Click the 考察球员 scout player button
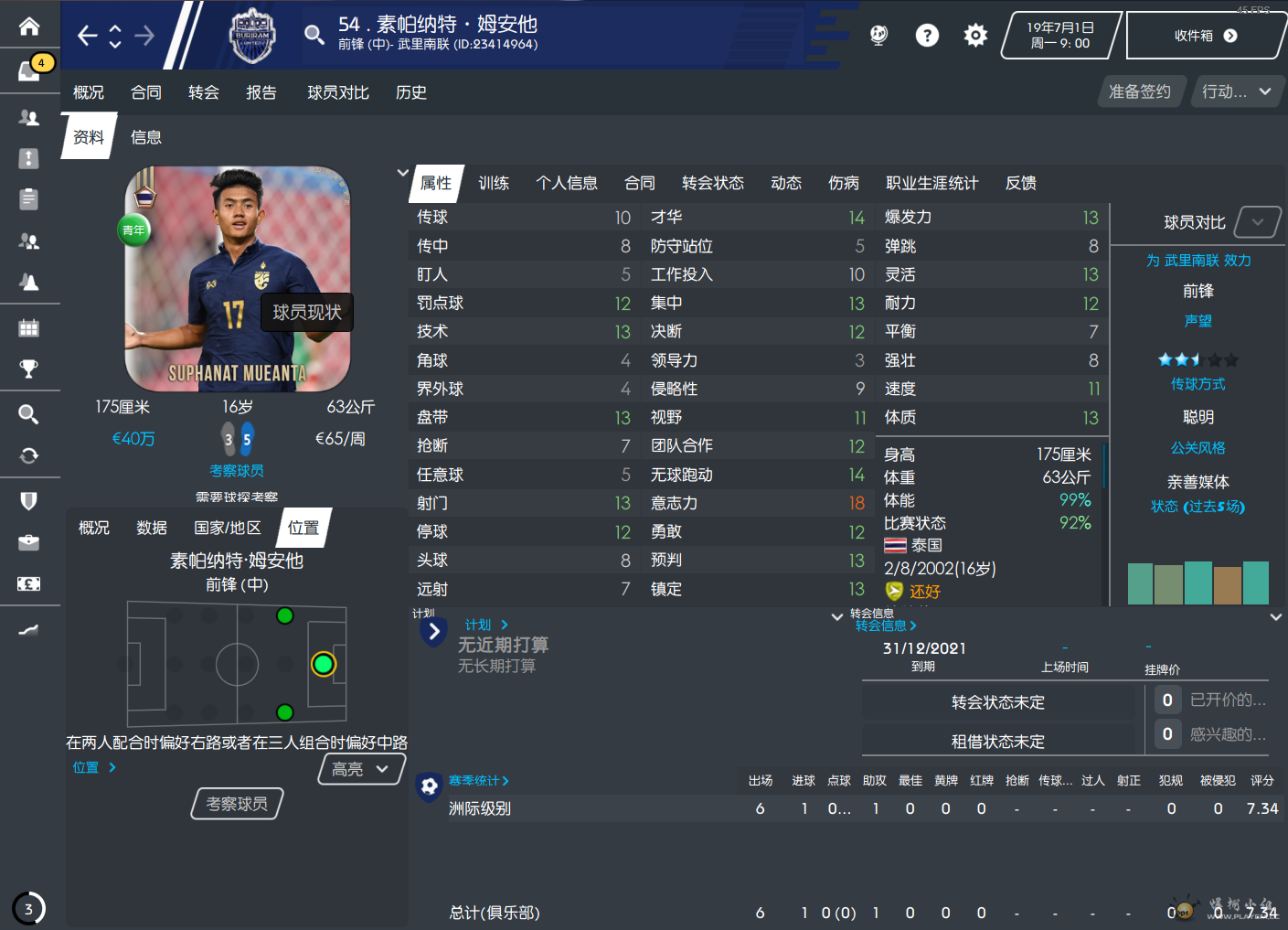The image size is (1288, 930). coord(237,804)
